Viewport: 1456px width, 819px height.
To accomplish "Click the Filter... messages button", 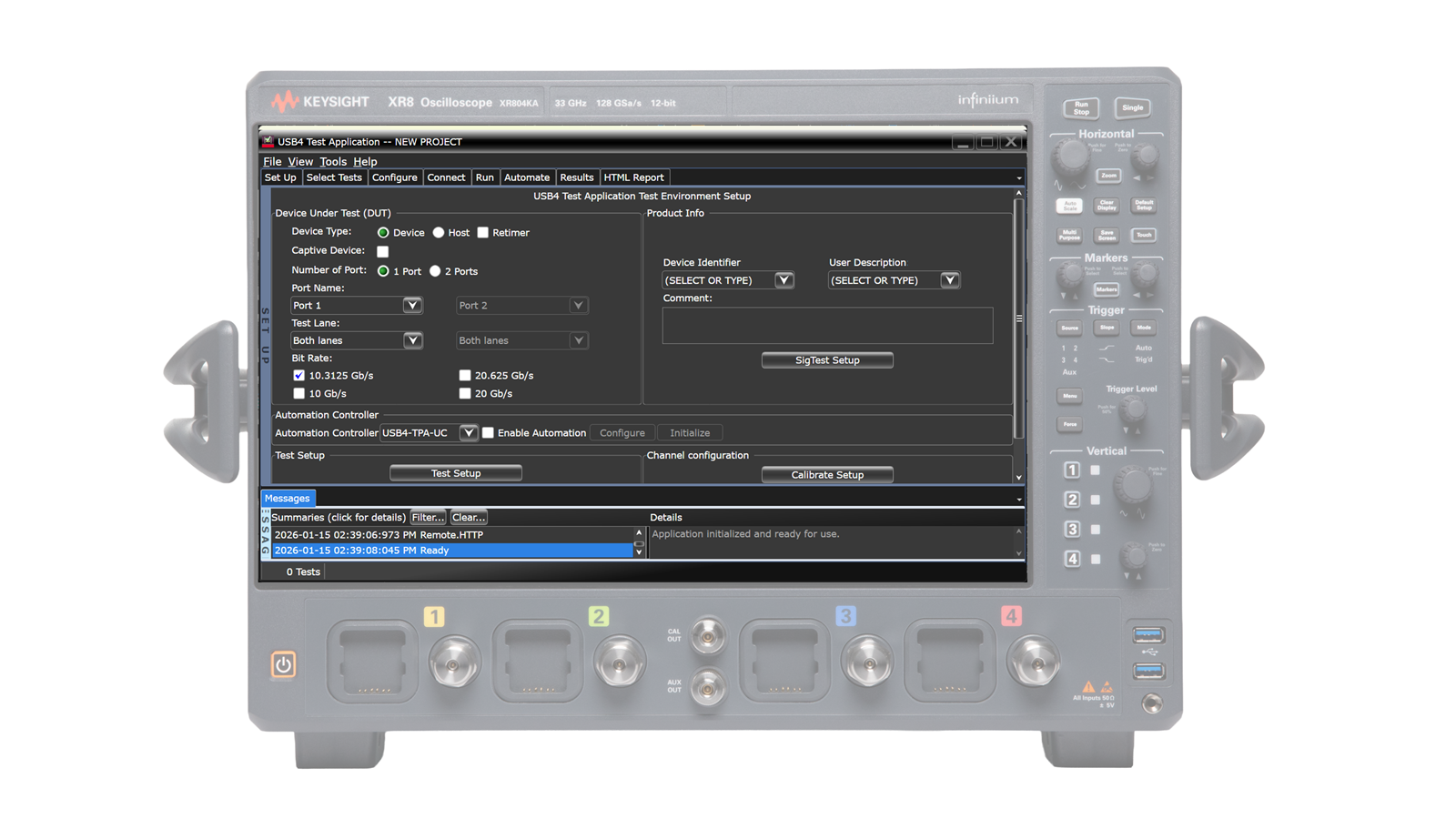I will (x=428, y=518).
